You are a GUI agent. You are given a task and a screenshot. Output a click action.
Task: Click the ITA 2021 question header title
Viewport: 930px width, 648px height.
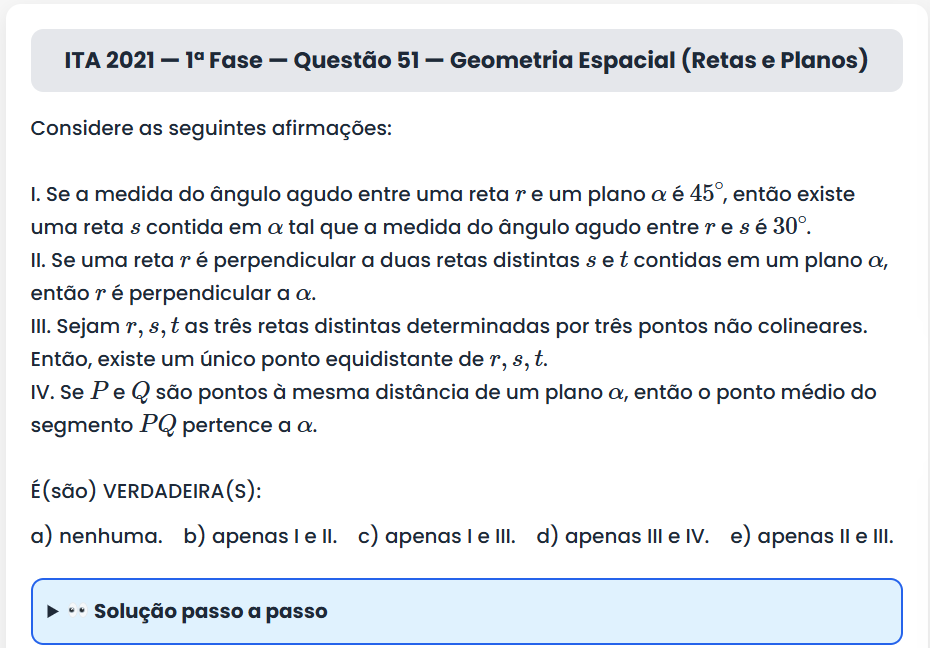[x=466, y=60]
